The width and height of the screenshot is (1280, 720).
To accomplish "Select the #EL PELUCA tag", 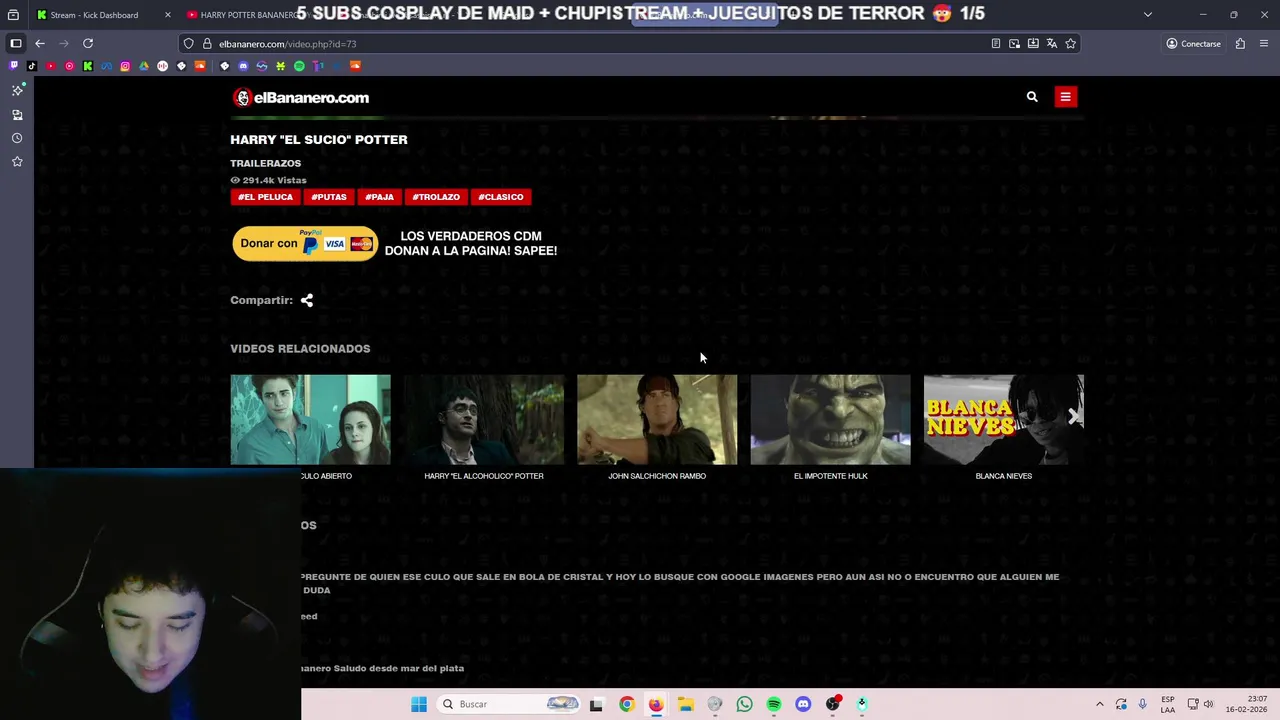I will [265, 197].
